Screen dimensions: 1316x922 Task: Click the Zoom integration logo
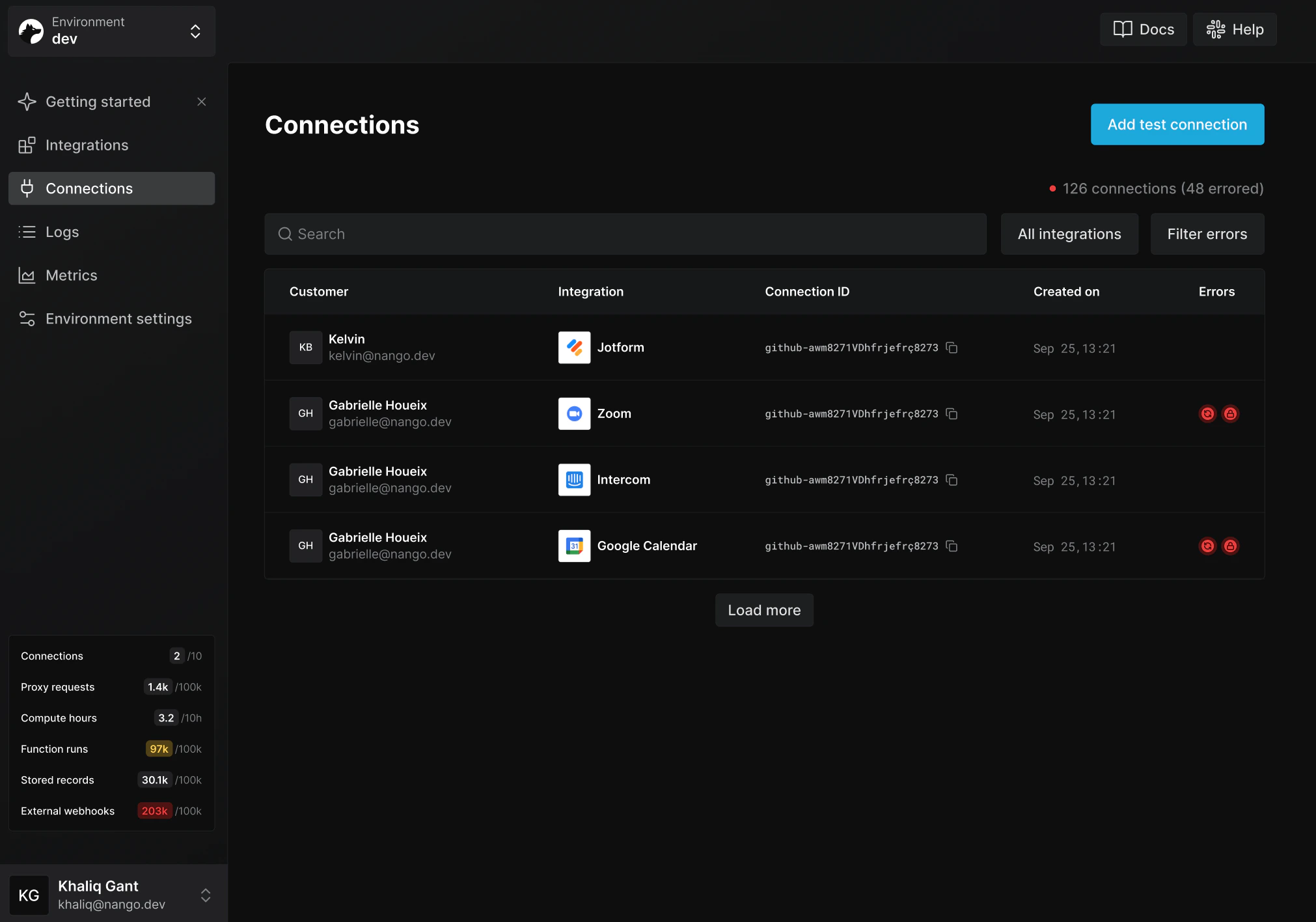pyautogui.click(x=574, y=414)
